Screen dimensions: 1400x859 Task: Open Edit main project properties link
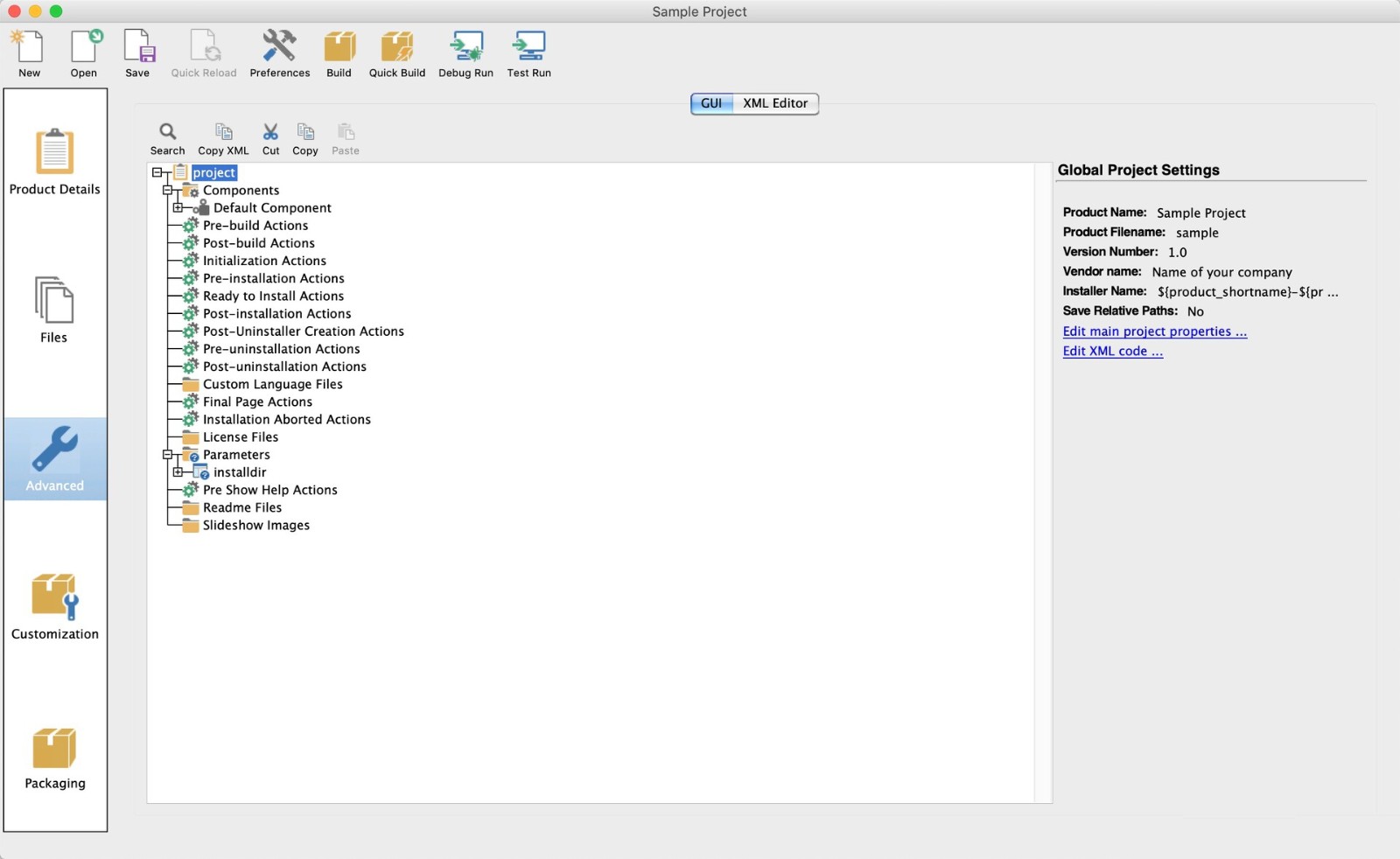click(1154, 332)
